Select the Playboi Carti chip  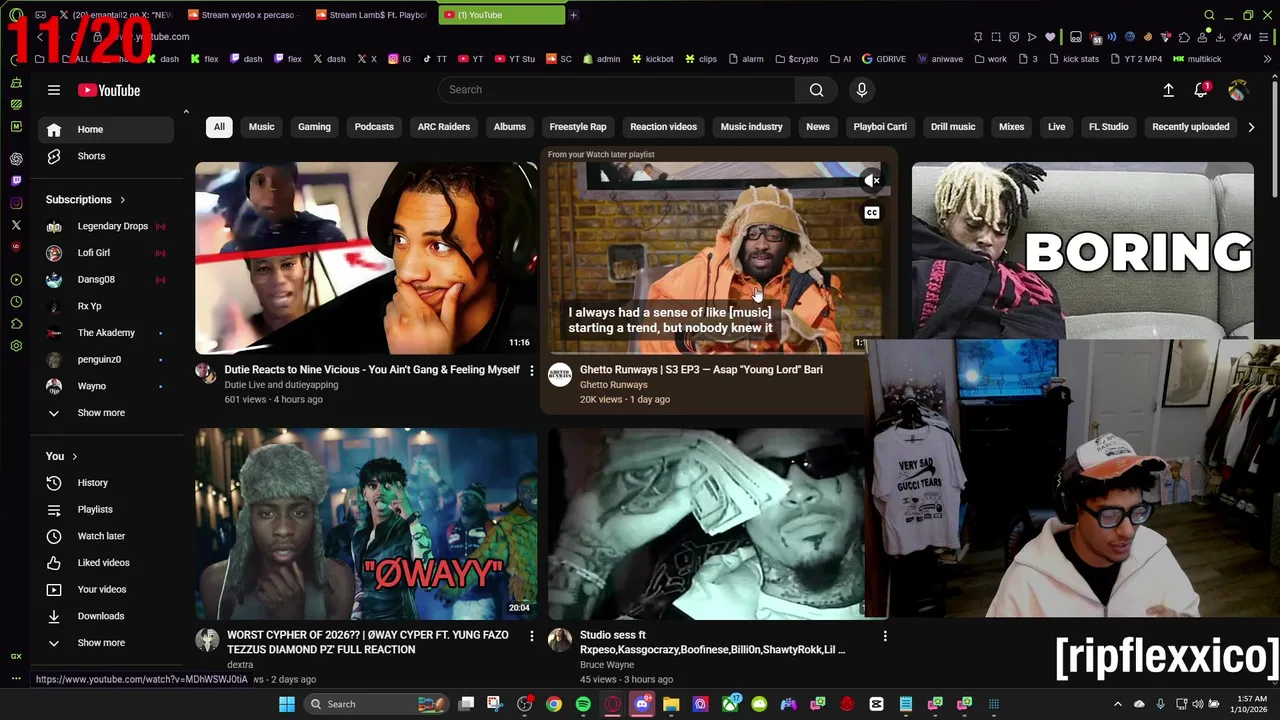pyautogui.click(x=880, y=127)
